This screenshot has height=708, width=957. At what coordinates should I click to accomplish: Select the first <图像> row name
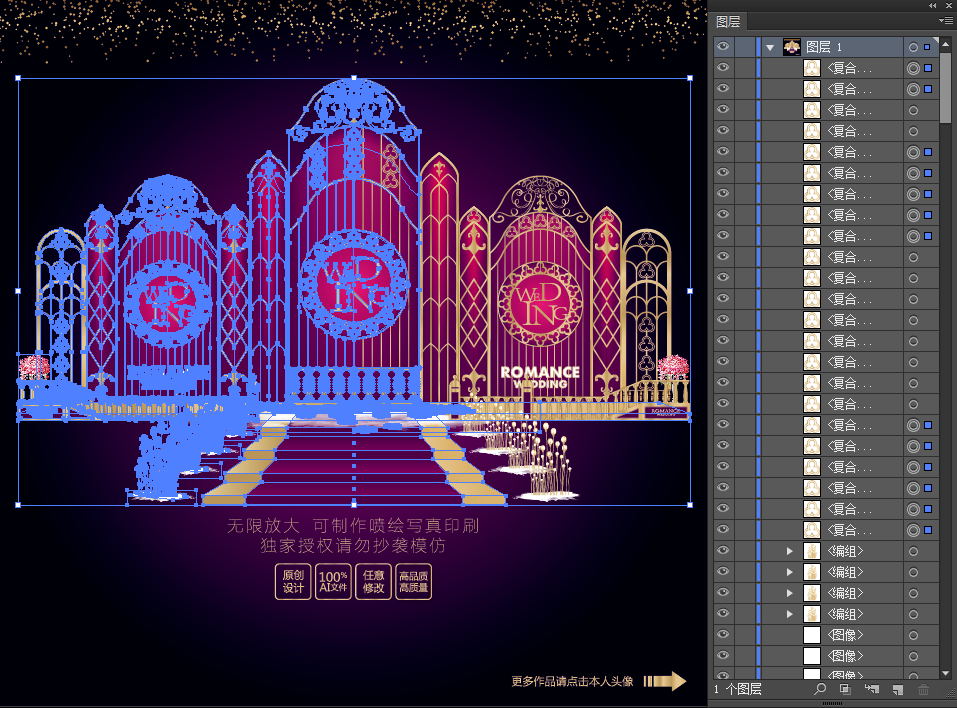click(845, 635)
